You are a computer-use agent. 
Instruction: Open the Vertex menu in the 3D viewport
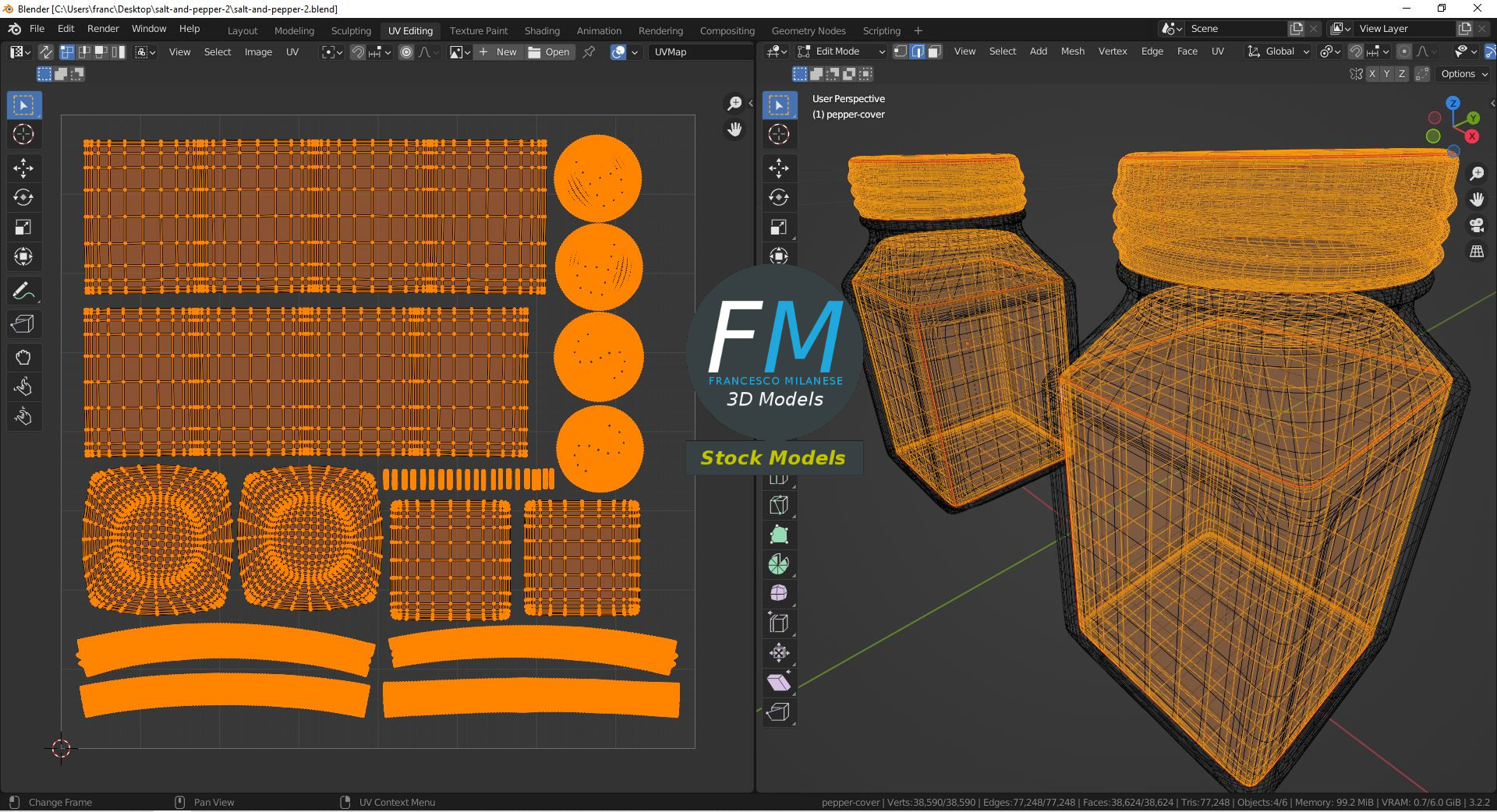click(x=1113, y=51)
